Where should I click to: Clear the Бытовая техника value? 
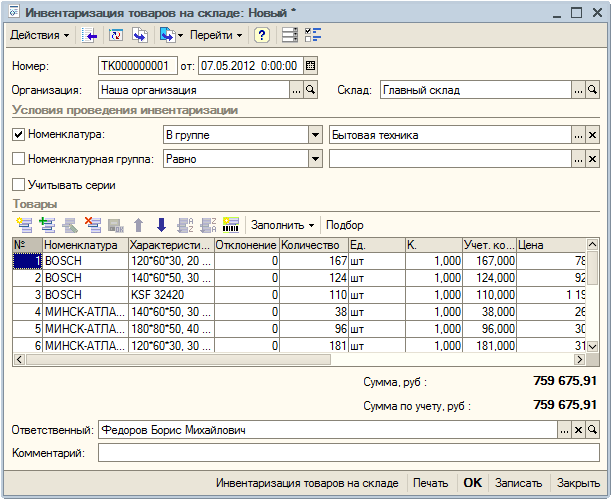click(592, 135)
